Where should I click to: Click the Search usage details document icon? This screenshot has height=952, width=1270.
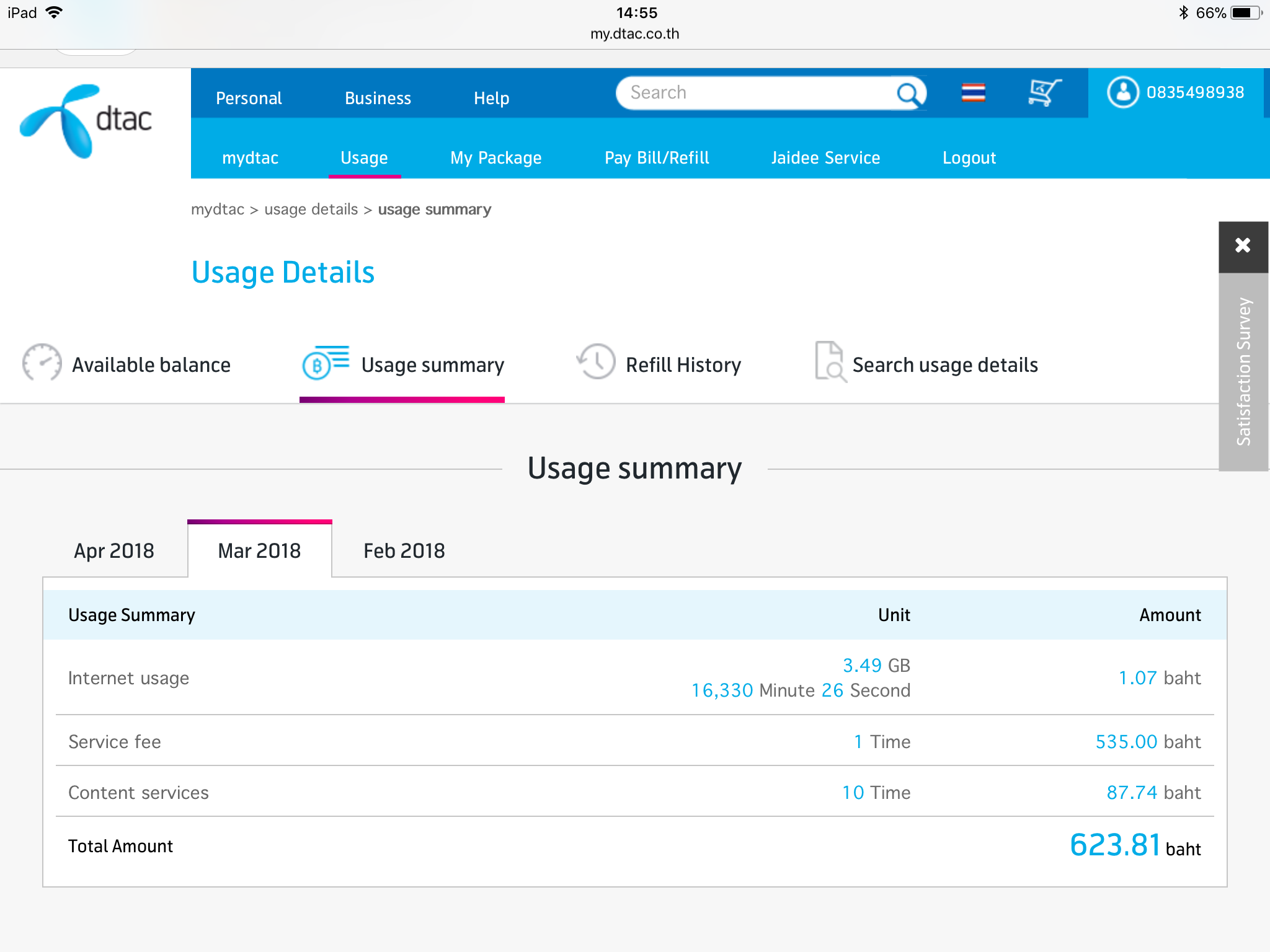pos(830,361)
